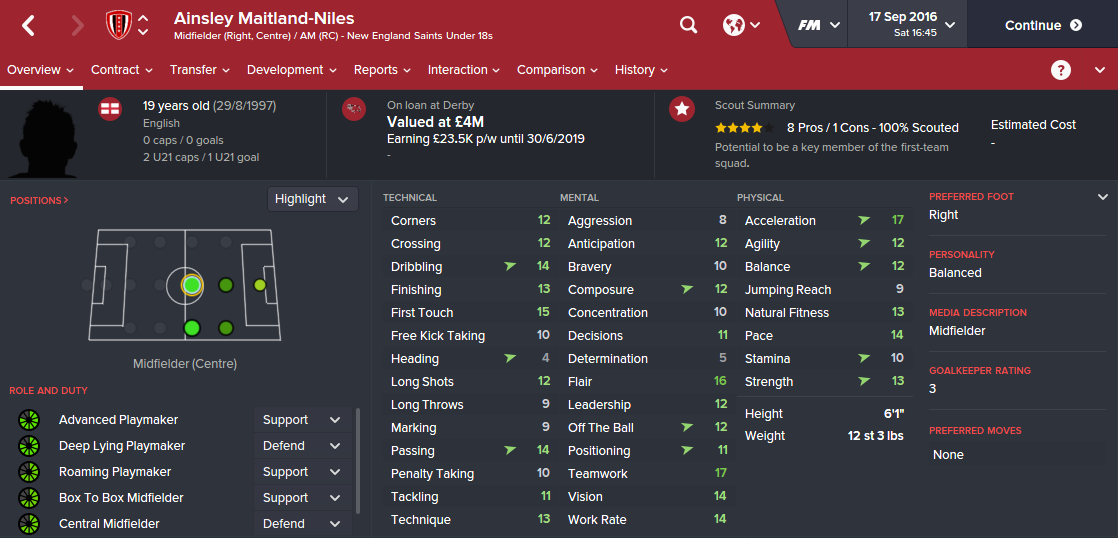The height and width of the screenshot is (538, 1118).
Task: Click the Positions heading link
Action: tap(39, 201)
